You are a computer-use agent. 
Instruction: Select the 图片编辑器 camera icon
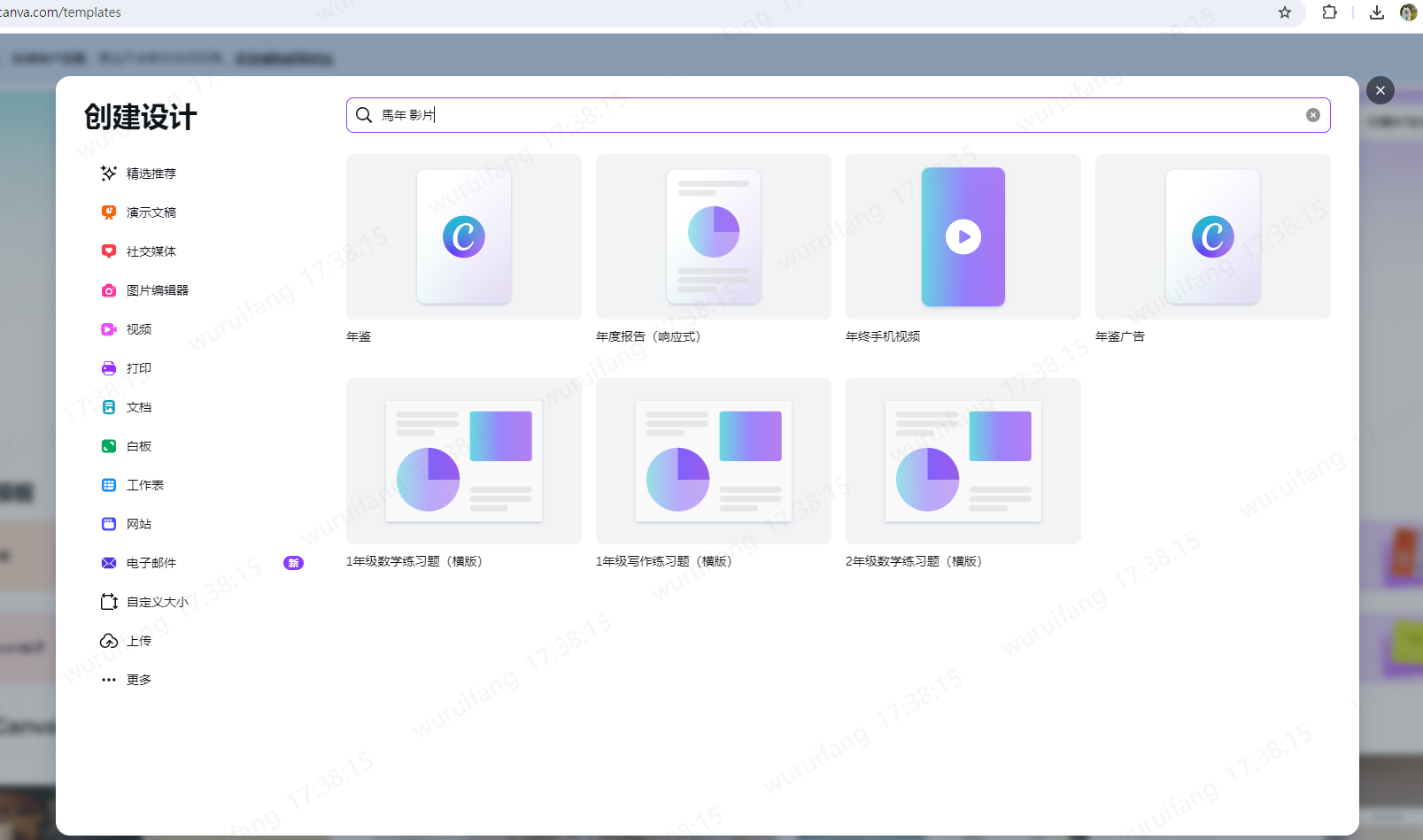tap(108, 289)
